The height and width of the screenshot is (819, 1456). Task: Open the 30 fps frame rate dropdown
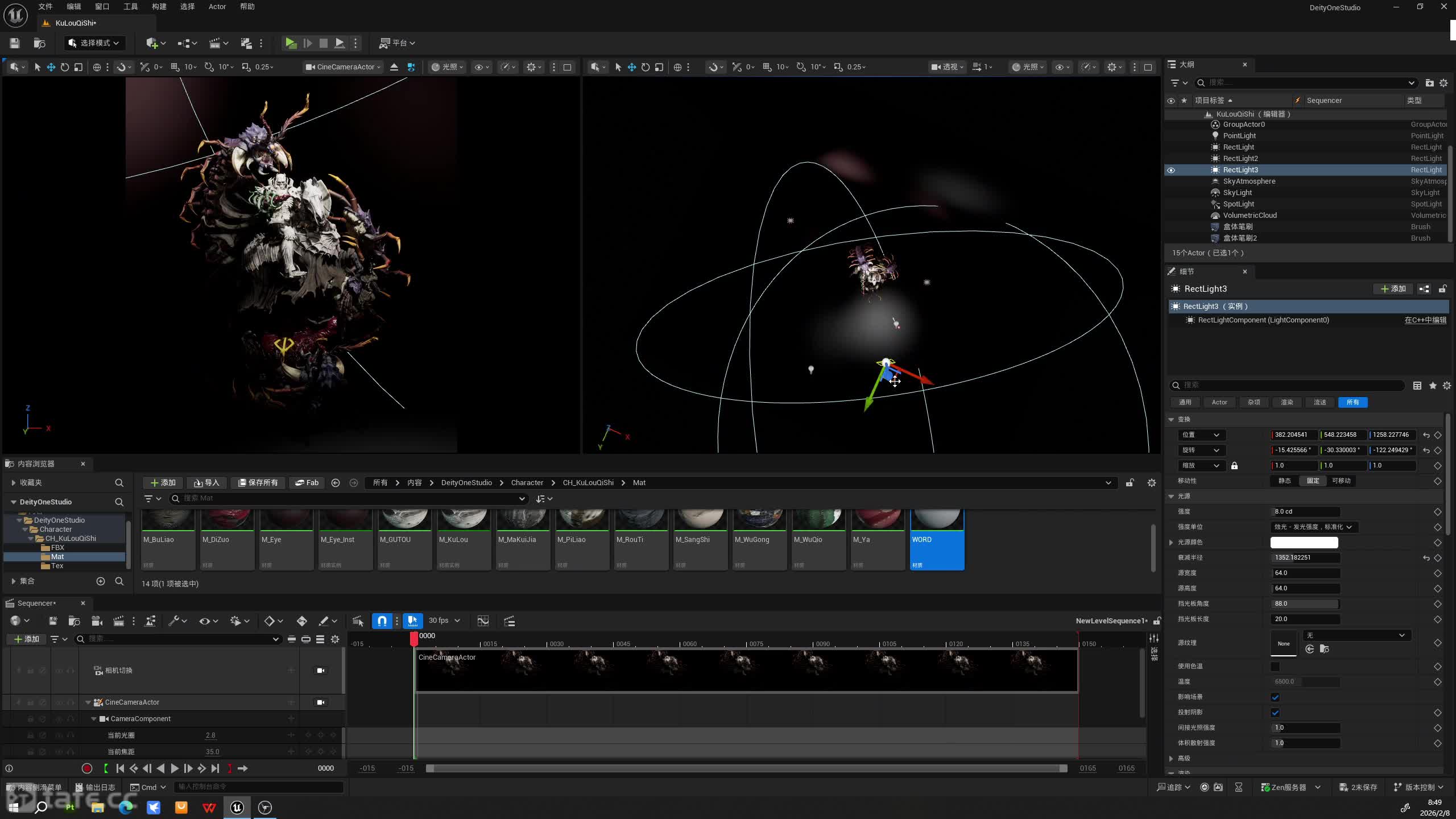point(444,621)
